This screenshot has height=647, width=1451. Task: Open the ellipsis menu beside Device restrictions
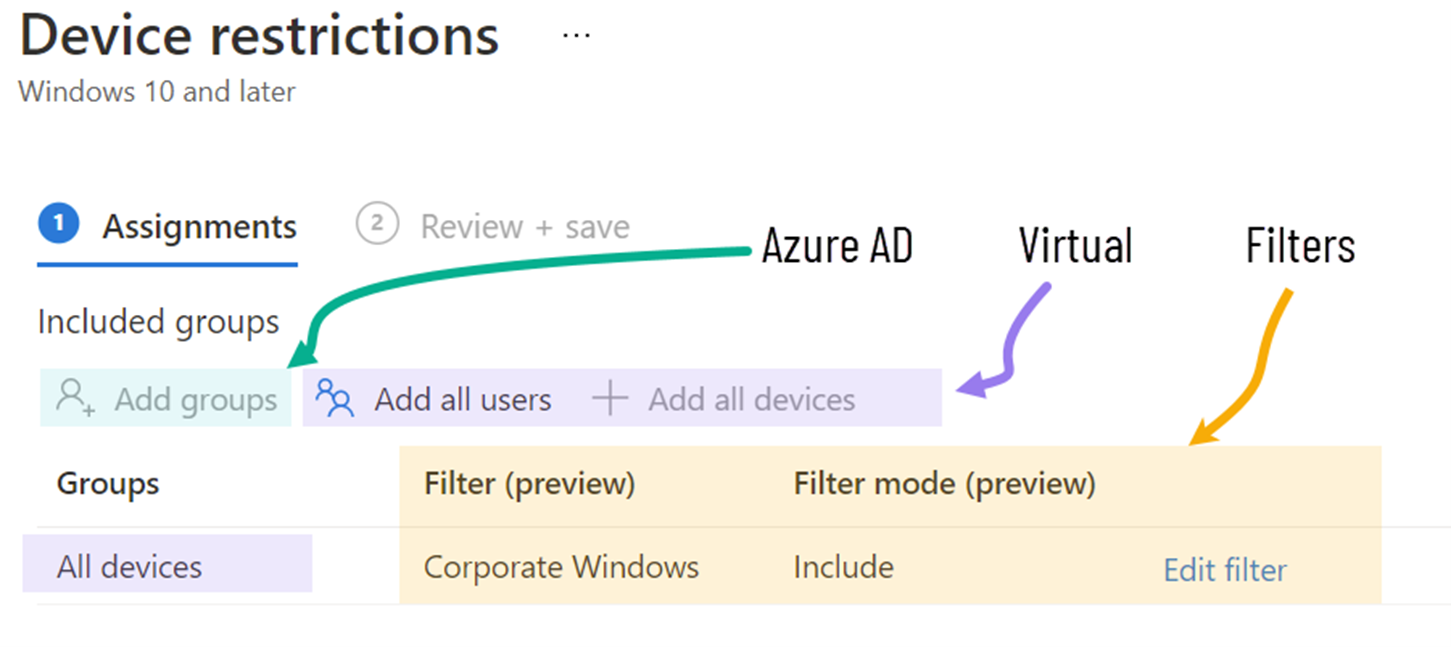(x=576, y=36)
